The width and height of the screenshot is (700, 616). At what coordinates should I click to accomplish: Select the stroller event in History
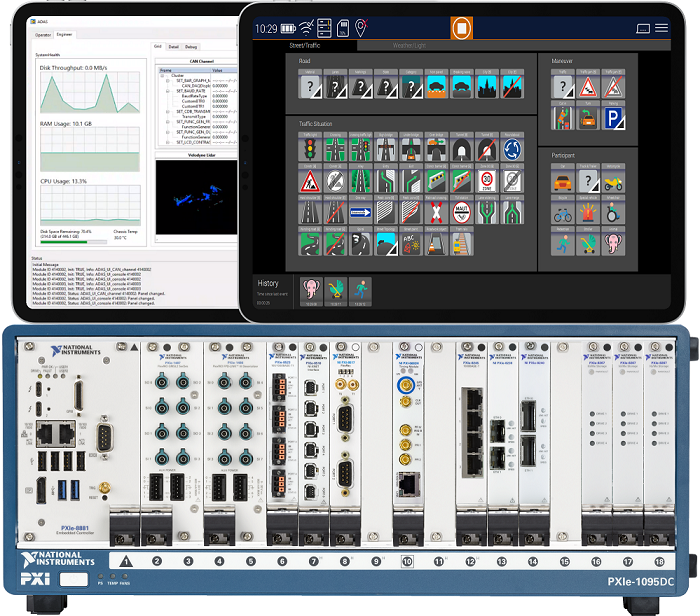click(x=336, y=291)
